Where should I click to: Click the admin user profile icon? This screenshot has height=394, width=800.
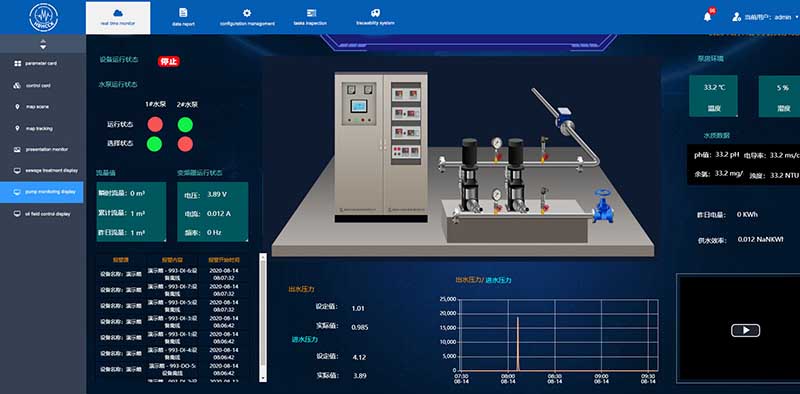point(736,17)
